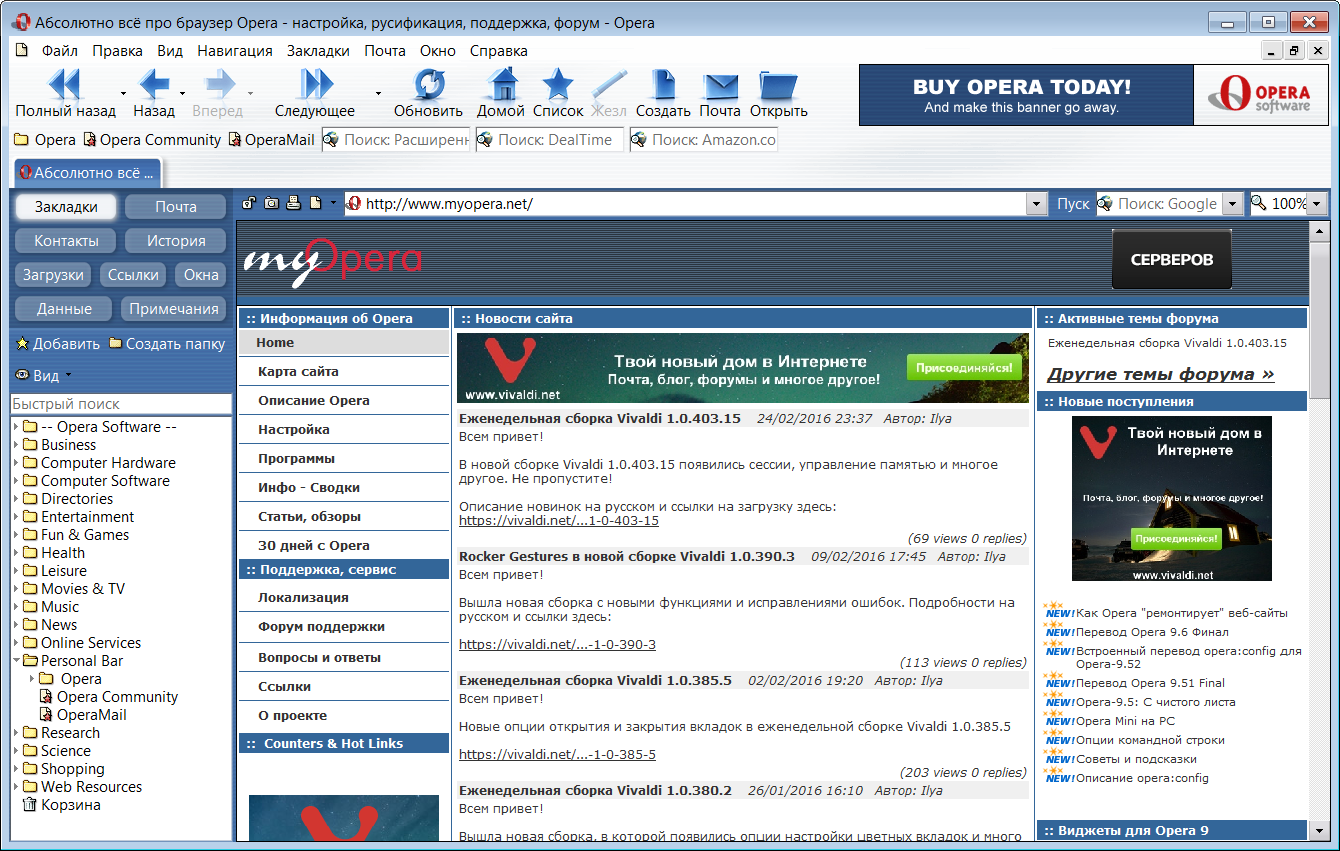Screen dimensions: 1340x851
Task: Click the Opera Community personal bar bookmark
Action: (x=152, y=140)
